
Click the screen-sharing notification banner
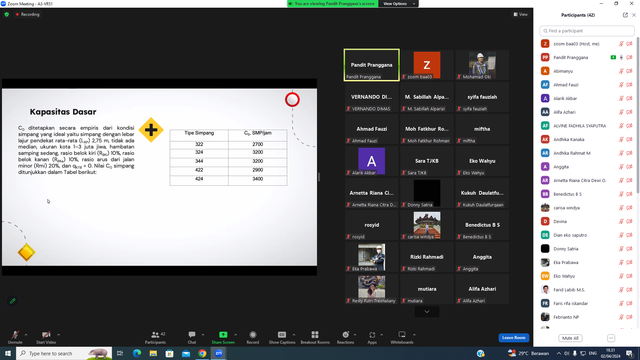click(332, 4)
